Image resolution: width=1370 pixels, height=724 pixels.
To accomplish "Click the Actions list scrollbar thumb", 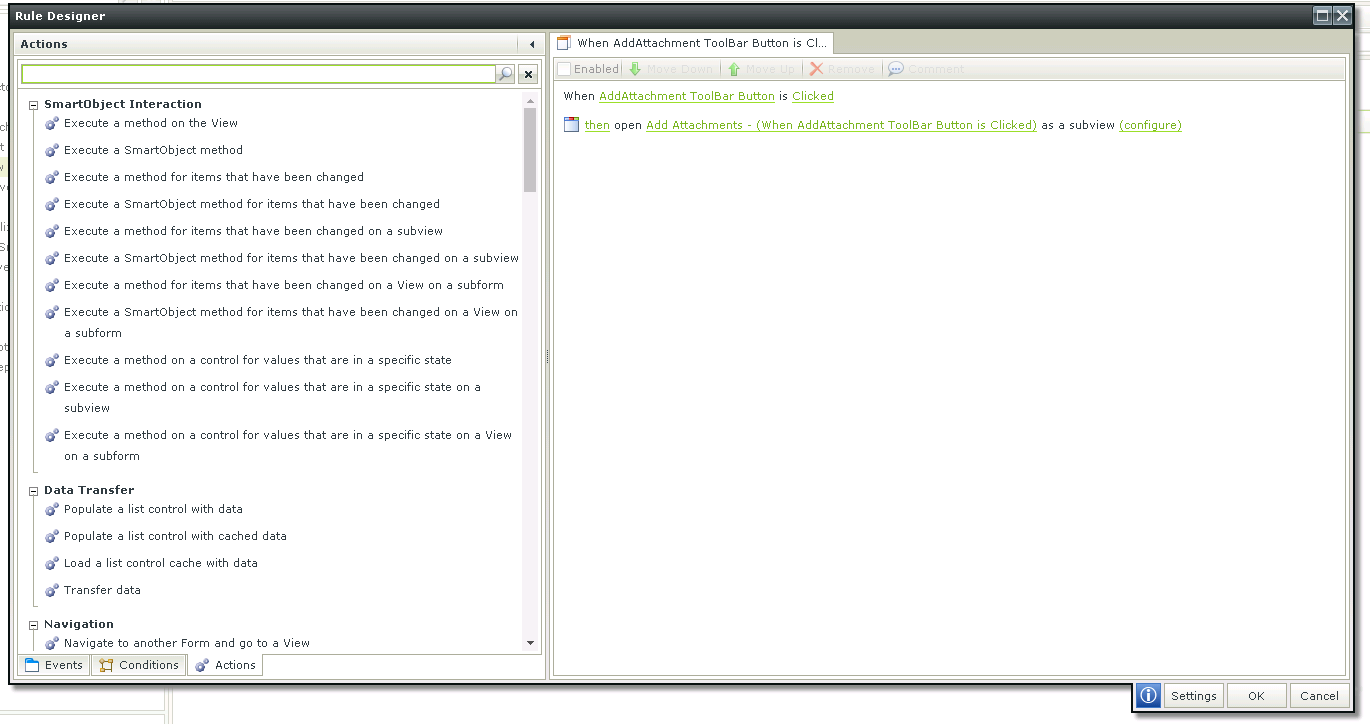I will (x=530, y=149).
